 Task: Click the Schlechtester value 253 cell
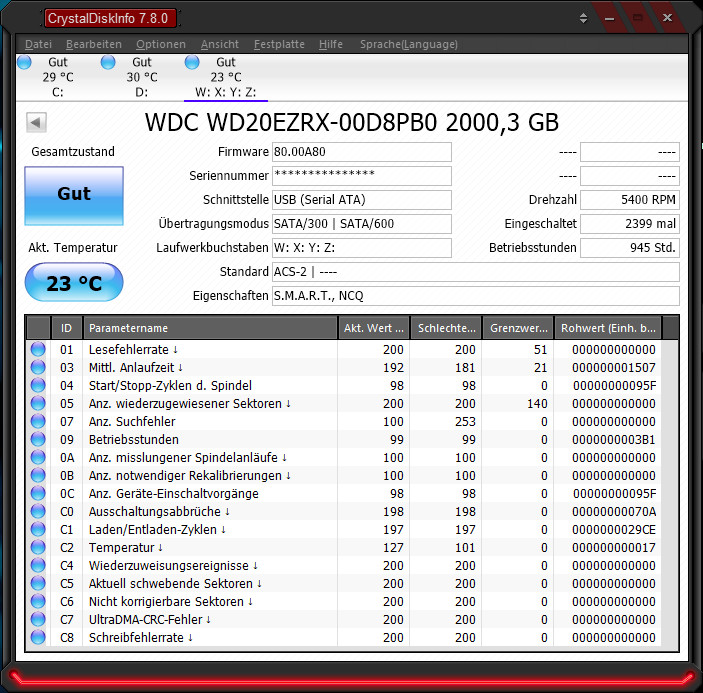(465, 421)
